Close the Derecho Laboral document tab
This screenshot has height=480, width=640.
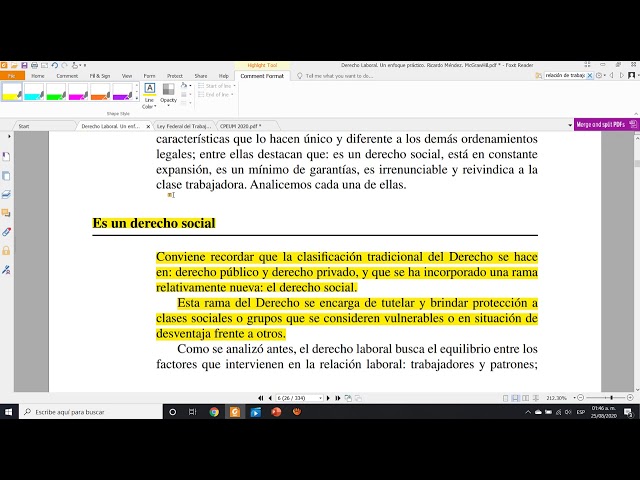coord(148,126)
